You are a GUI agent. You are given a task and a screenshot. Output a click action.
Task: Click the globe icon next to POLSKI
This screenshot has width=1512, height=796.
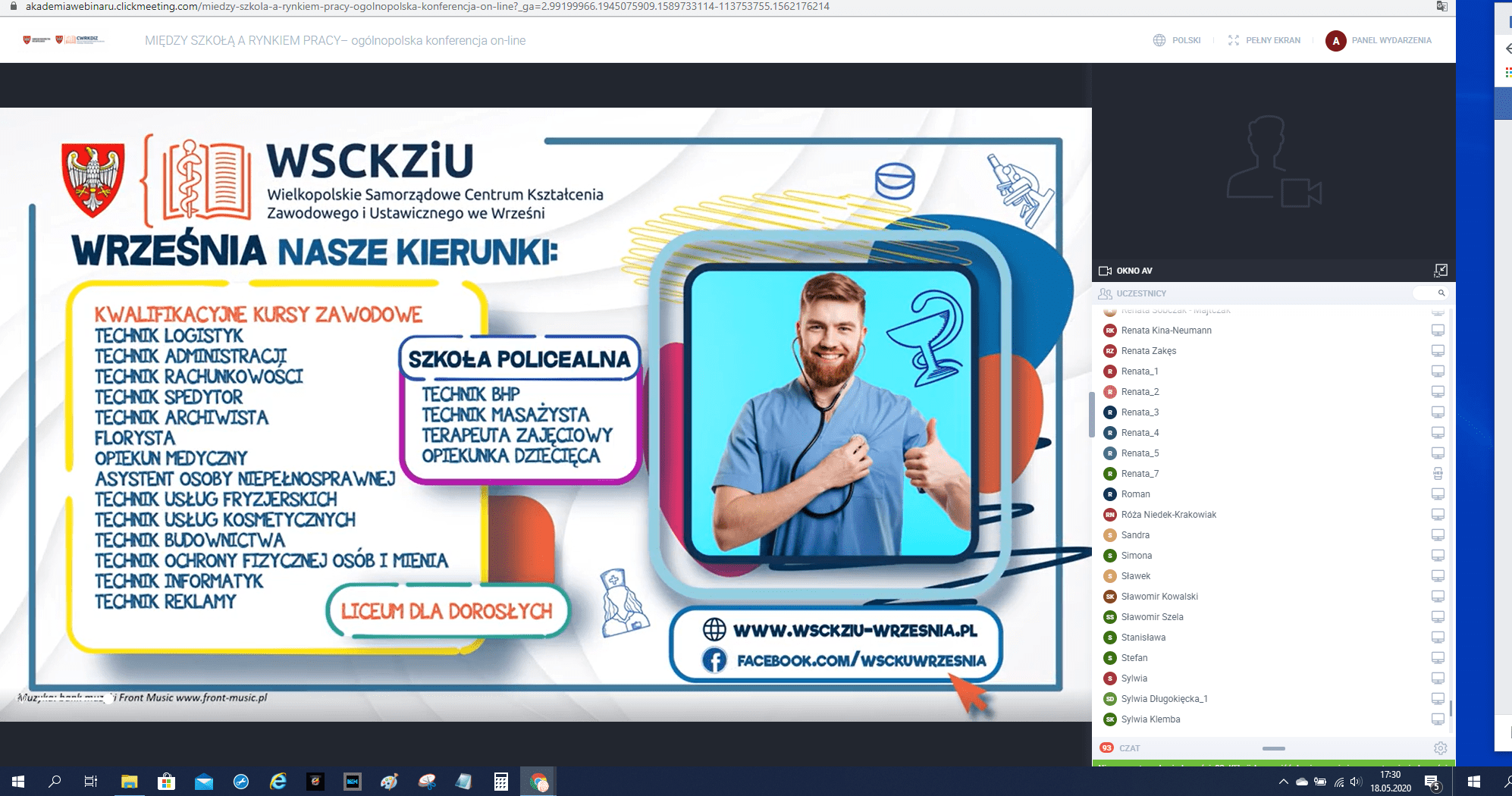tap(1159, 40)
